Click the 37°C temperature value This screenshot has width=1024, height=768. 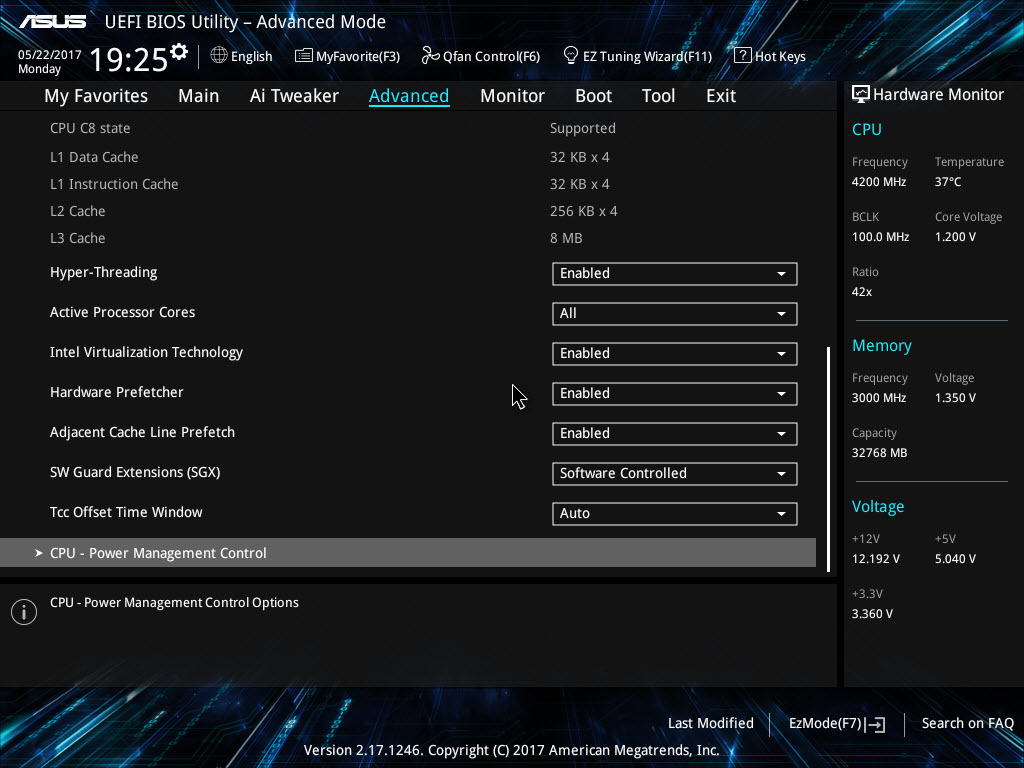(948, 182)
